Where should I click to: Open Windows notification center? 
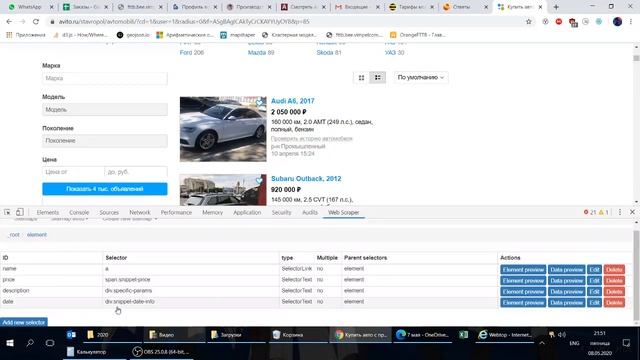[627, 343]
